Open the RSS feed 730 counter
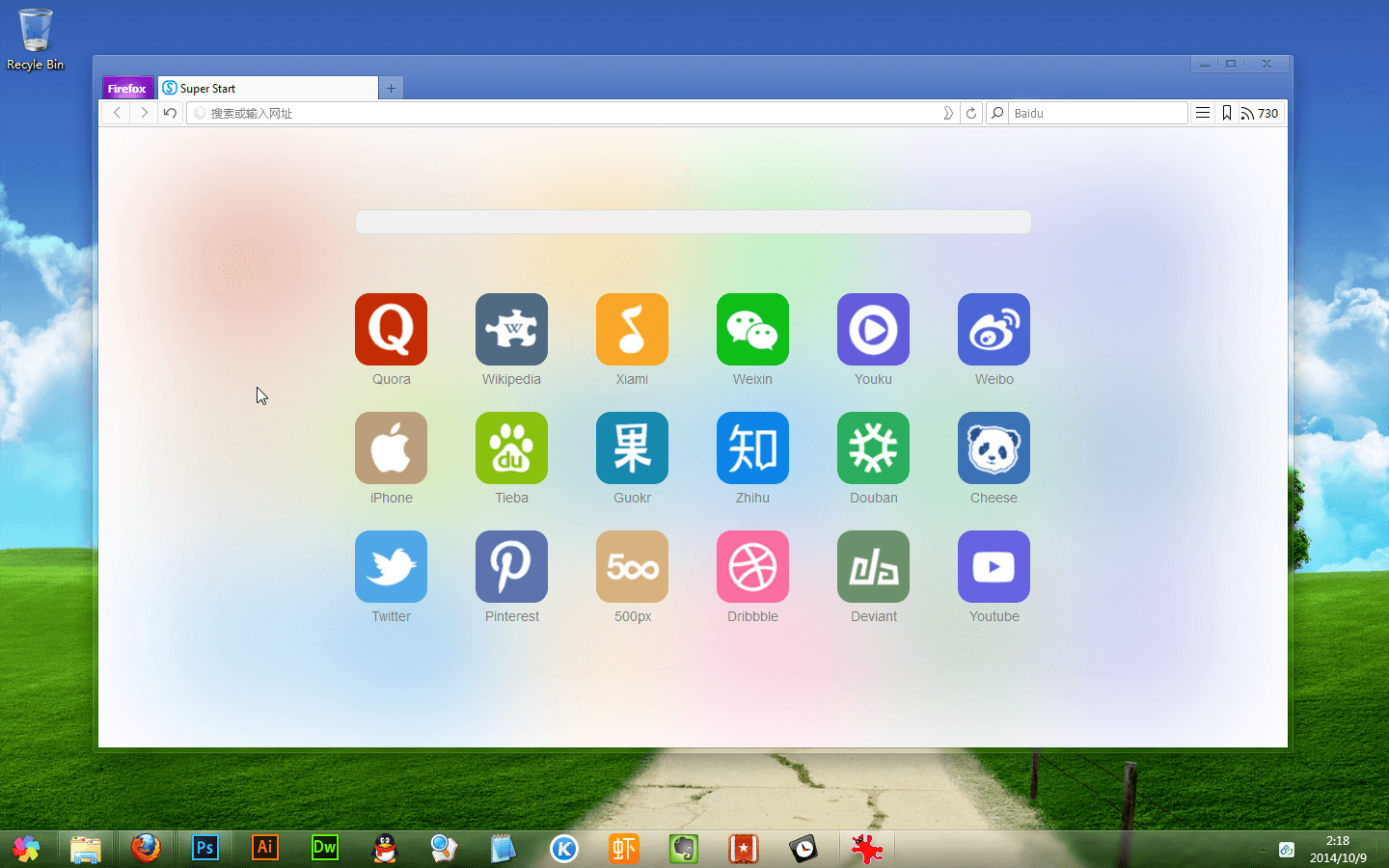1389x868 pixels. (1260, 113)
